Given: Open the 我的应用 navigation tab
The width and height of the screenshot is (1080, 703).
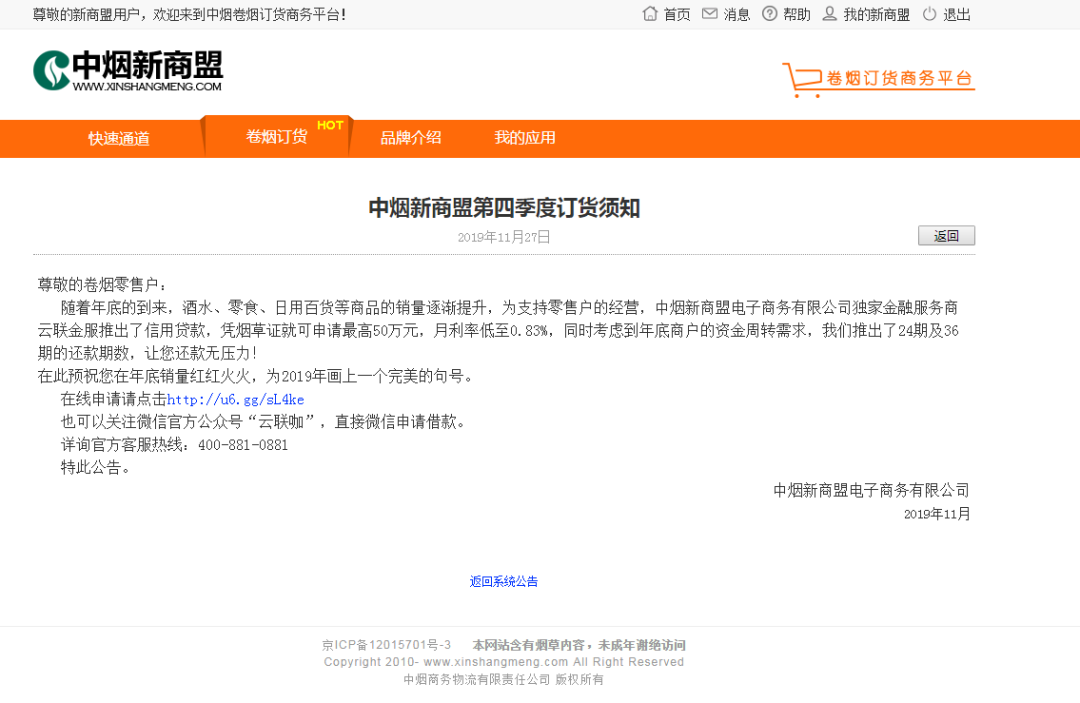Looking at the screenshot, I should click(x=524, y=138).
